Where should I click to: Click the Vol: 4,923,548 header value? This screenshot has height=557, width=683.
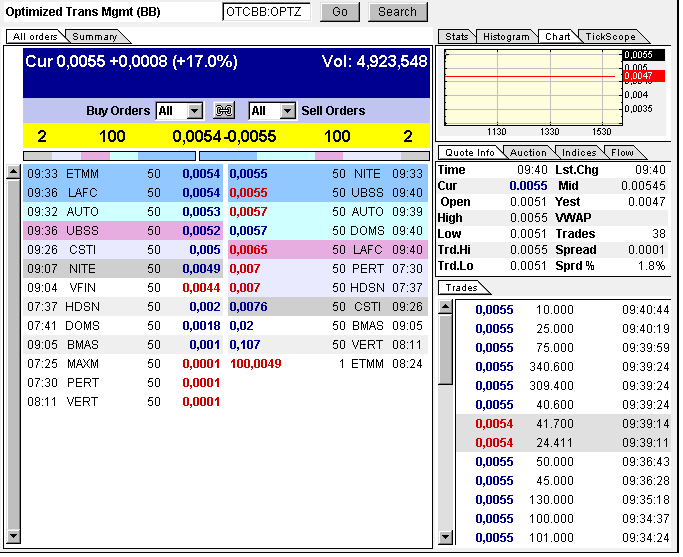(x=374, y=61)
